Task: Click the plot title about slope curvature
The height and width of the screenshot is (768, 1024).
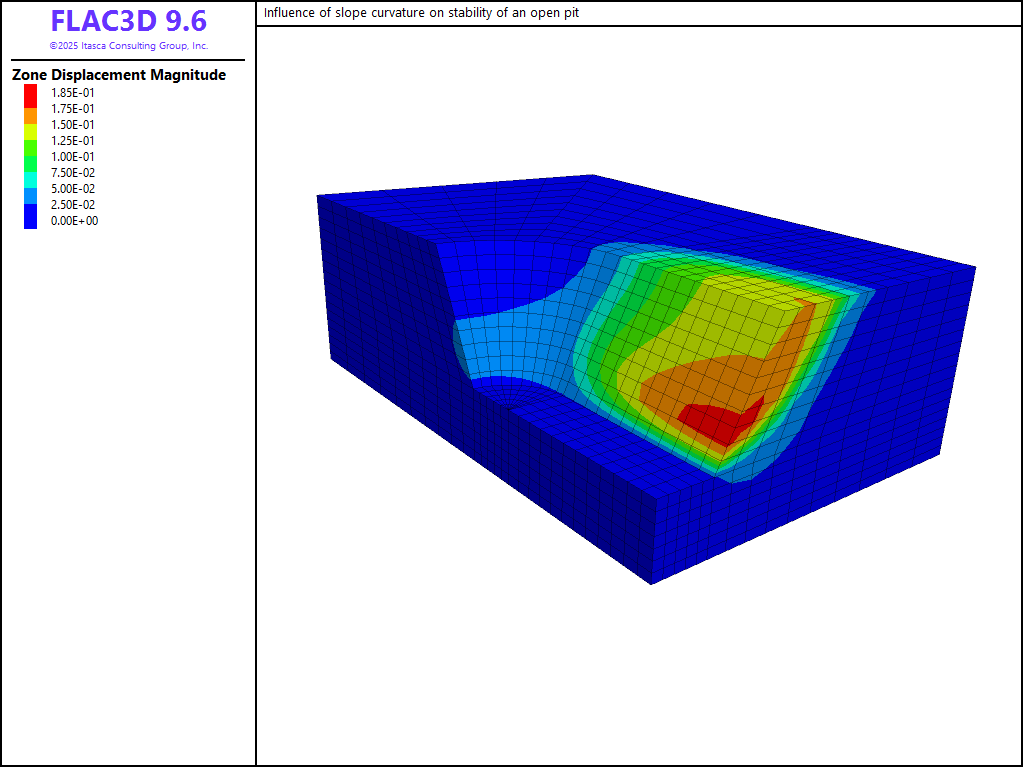Action: (421, 13)
